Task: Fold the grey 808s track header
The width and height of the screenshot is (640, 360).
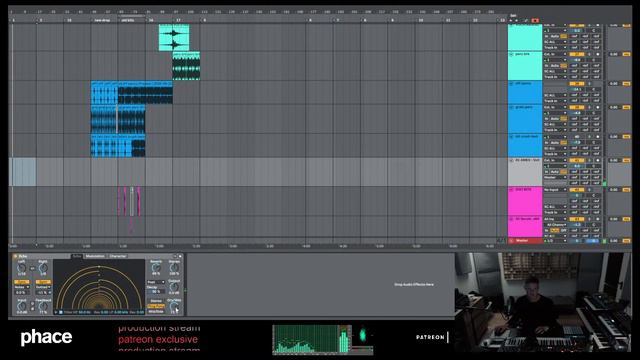Action: pyautogui.click(x=511, y=160)
